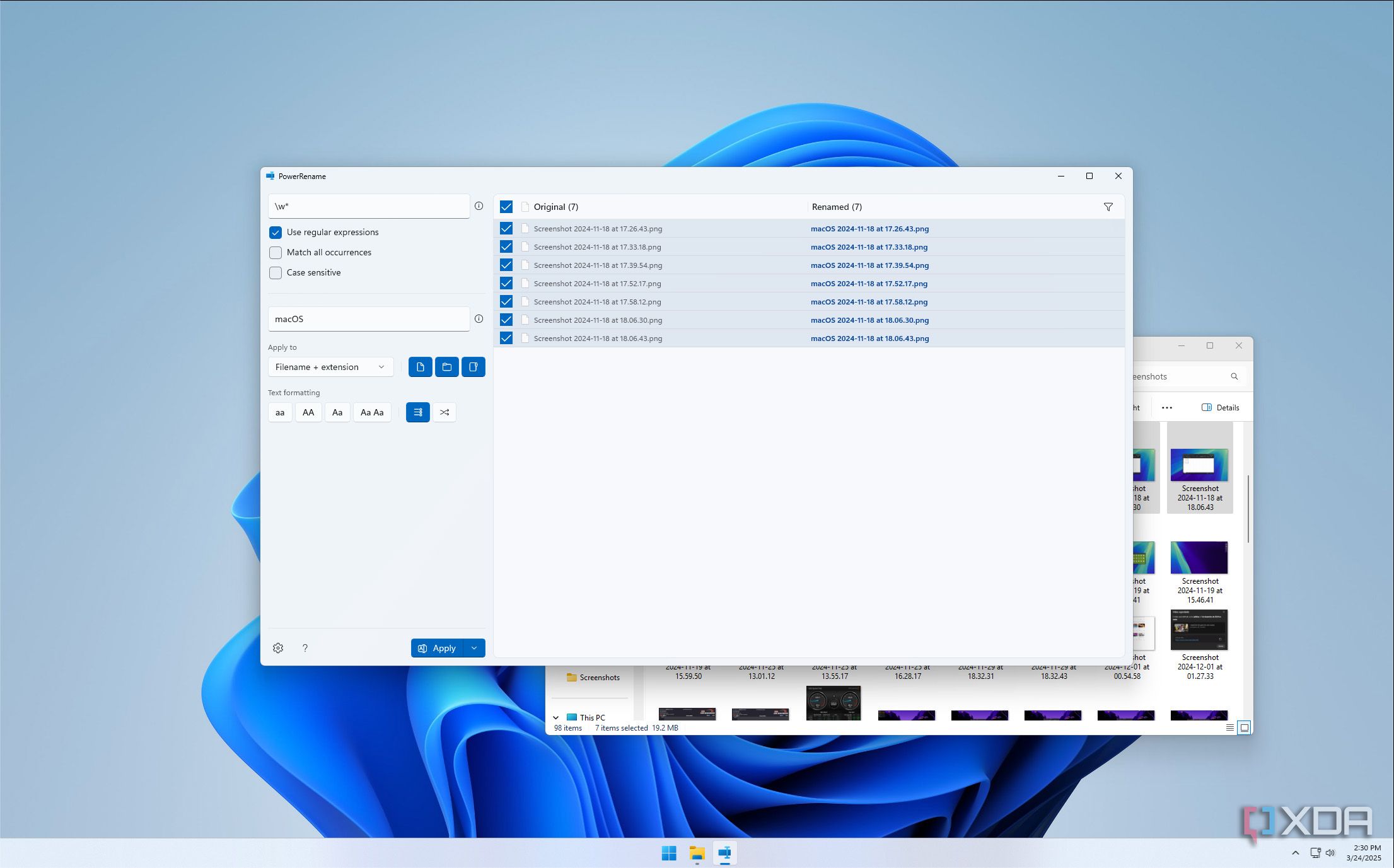
Task: Open PowerRename settings gear
Action: pos(278,648)
